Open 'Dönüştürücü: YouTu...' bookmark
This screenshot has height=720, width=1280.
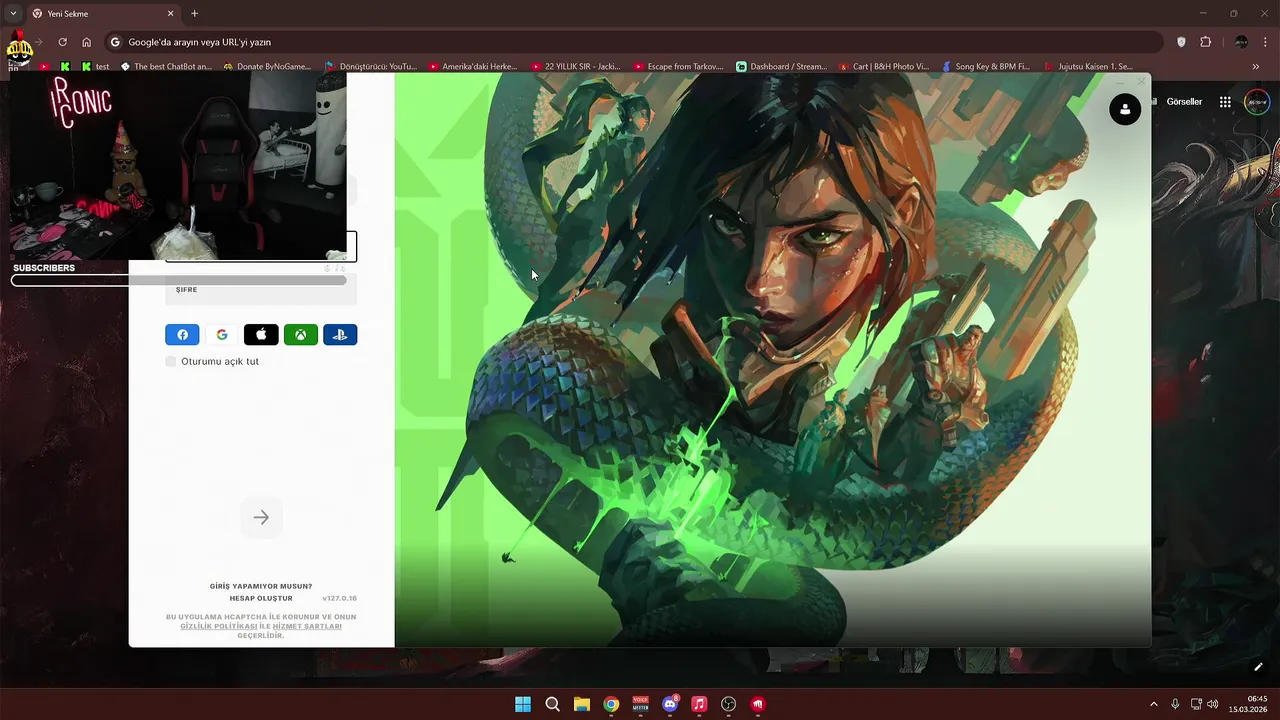(371, 67)
